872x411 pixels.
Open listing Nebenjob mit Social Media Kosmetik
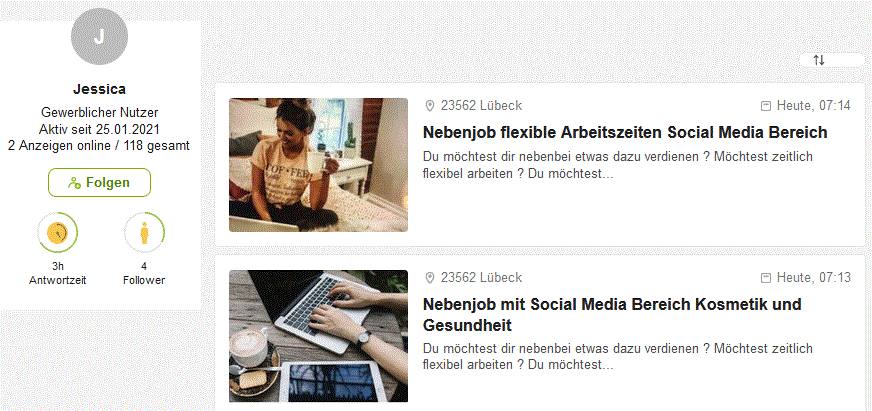click(612, 314)
